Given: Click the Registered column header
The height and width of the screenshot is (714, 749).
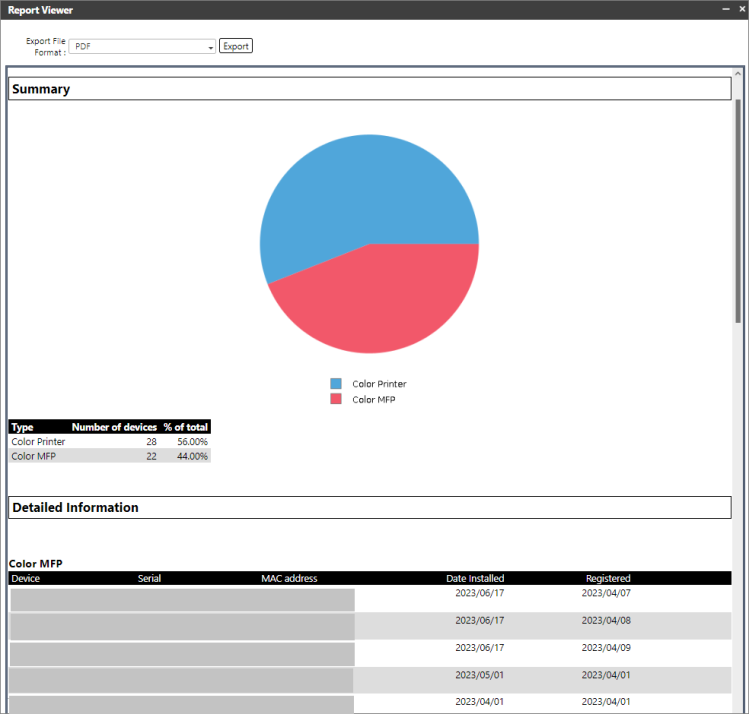Looking at the screenshot, I should [608, 578].
